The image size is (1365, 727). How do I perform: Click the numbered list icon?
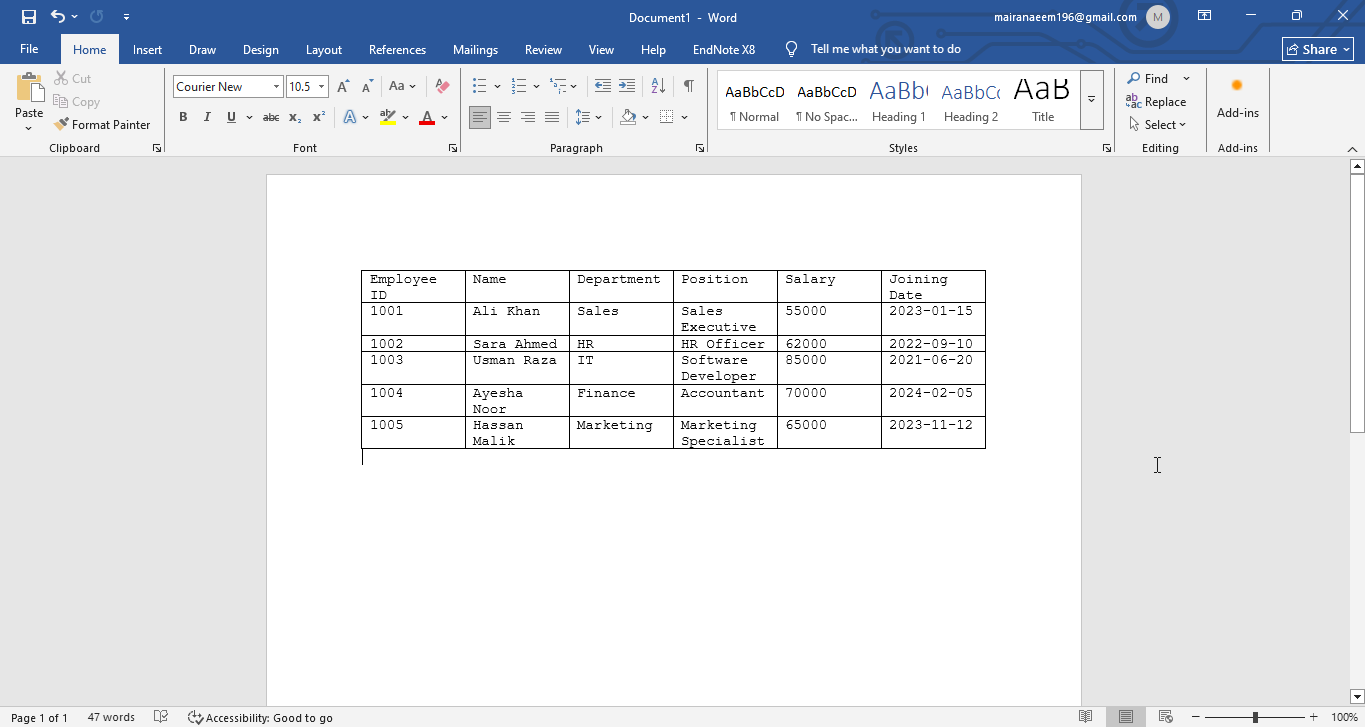click(519, 87)
